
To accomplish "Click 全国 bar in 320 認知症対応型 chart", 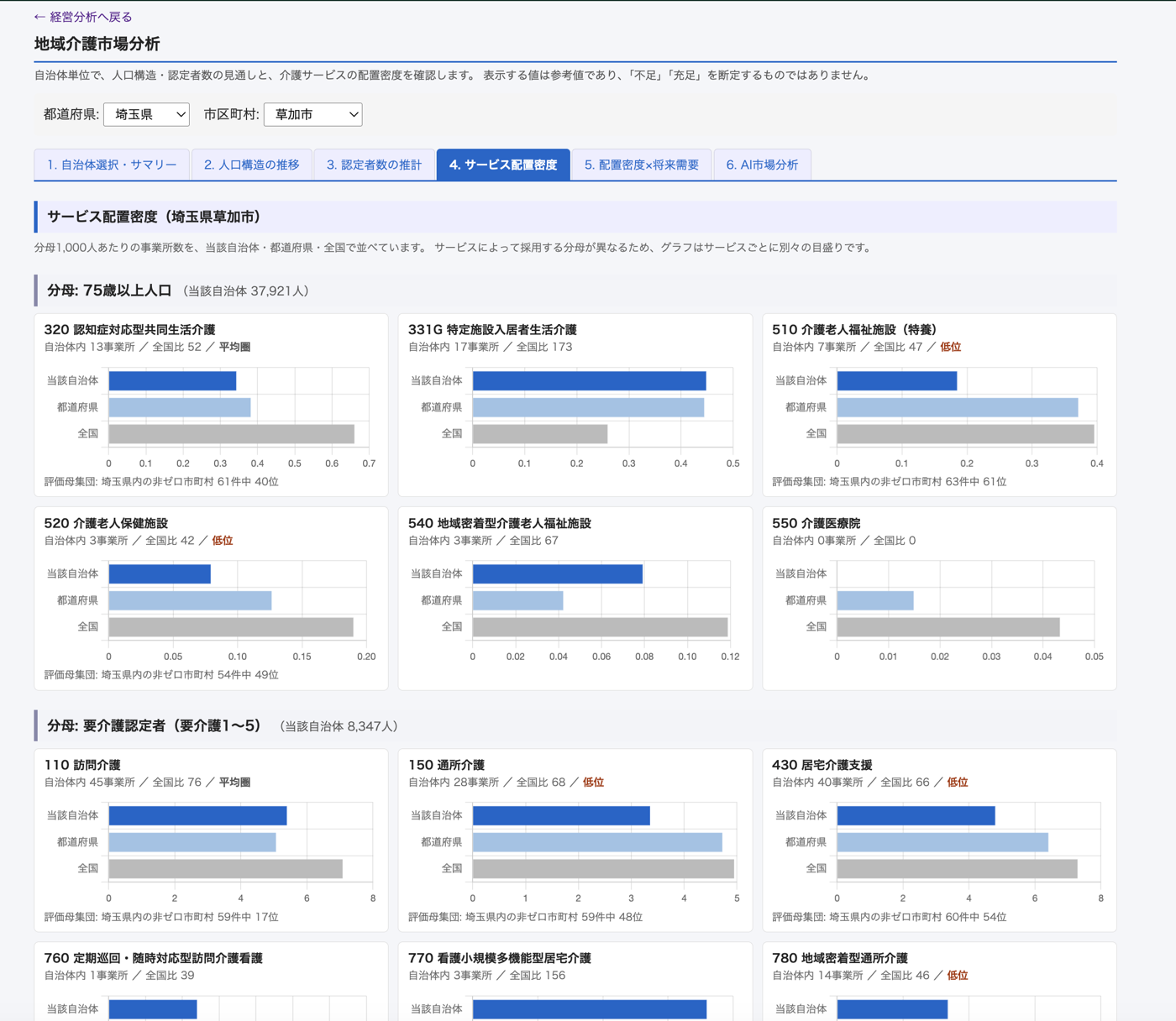I will click(x=231, y=434).
